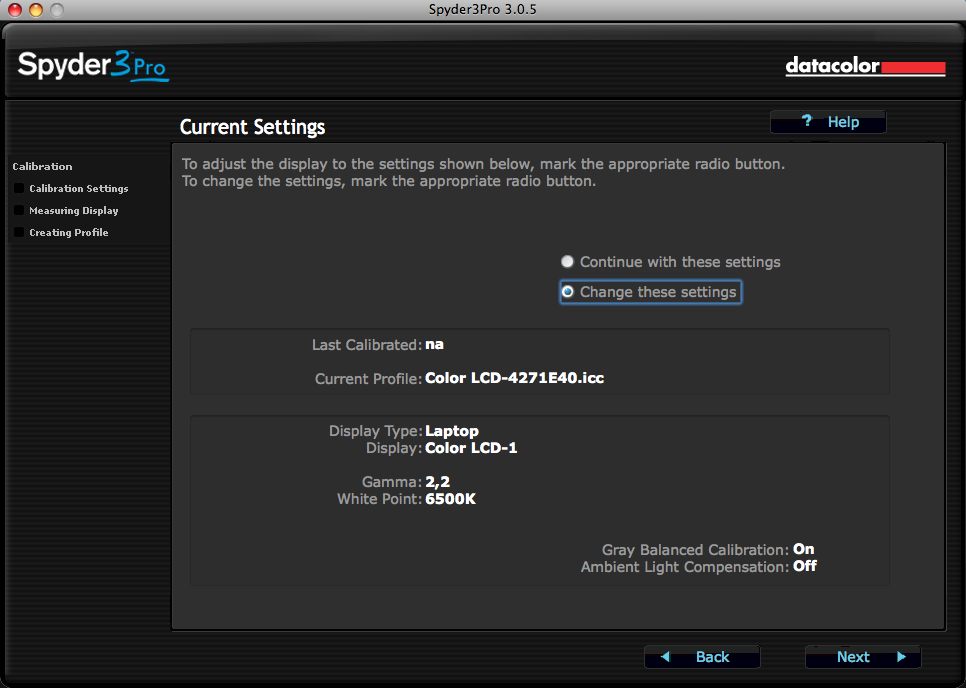Close the Spyder3Pro window
Screen dimensions: 966x688
coord(14,10)
